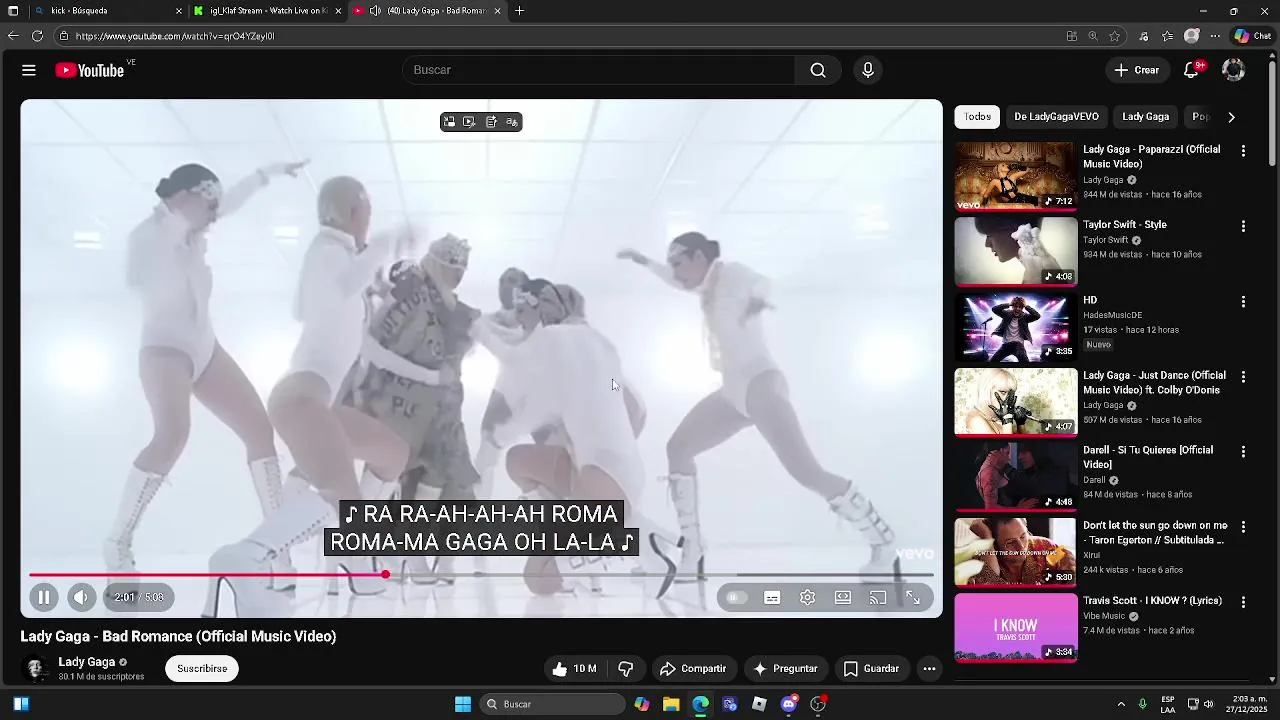
Task: Dislike the video
Action: 626,668
